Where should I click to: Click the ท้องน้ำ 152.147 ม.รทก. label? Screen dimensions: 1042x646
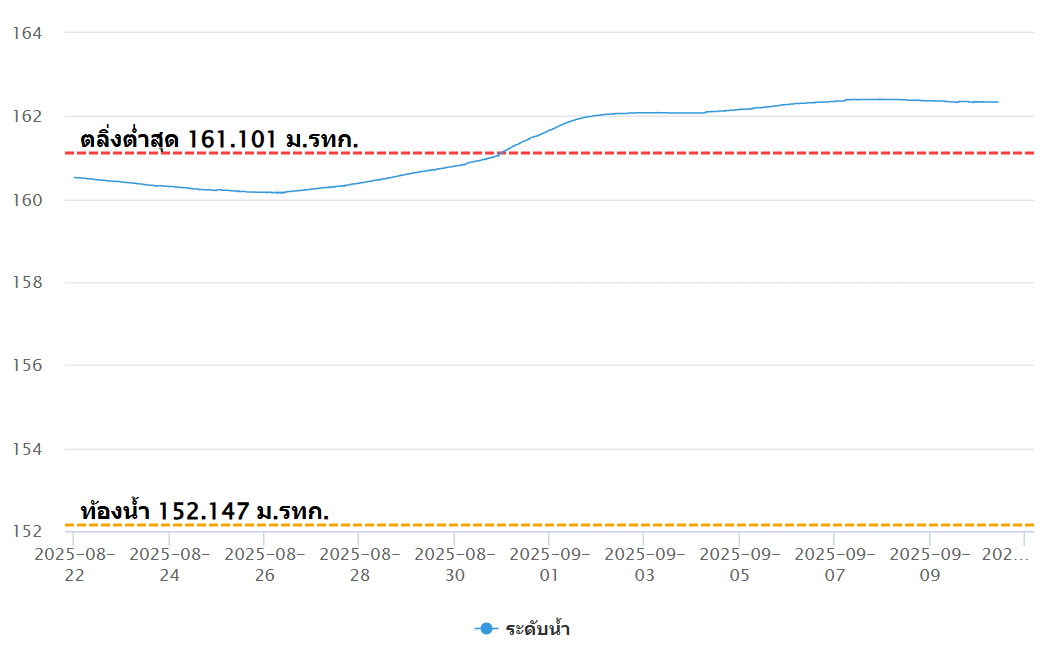(x=204, y=511)
